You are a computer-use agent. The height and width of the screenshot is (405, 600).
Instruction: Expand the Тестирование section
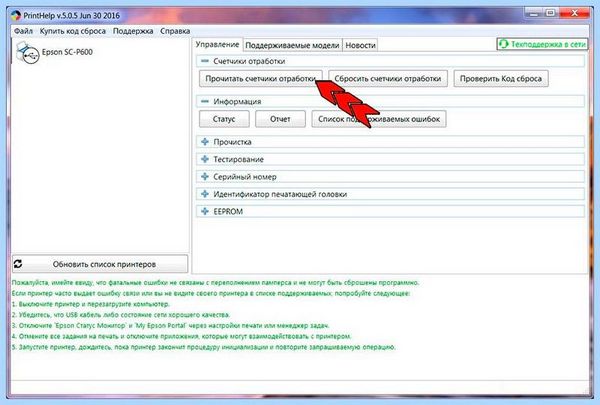point(205,159)
